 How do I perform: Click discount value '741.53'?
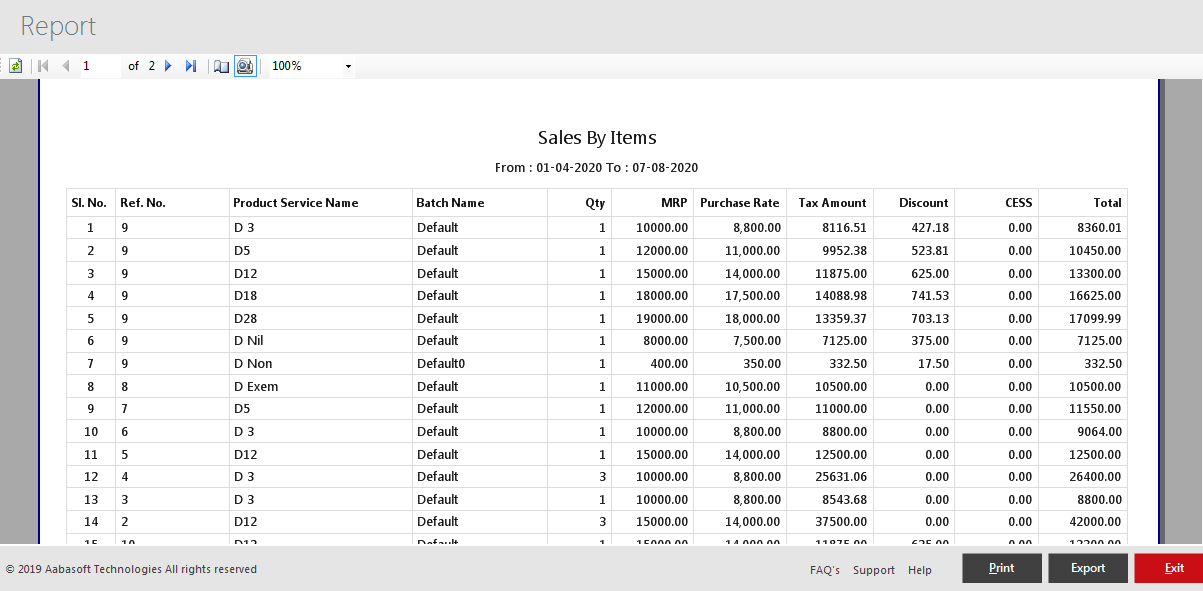click(930, 296)
